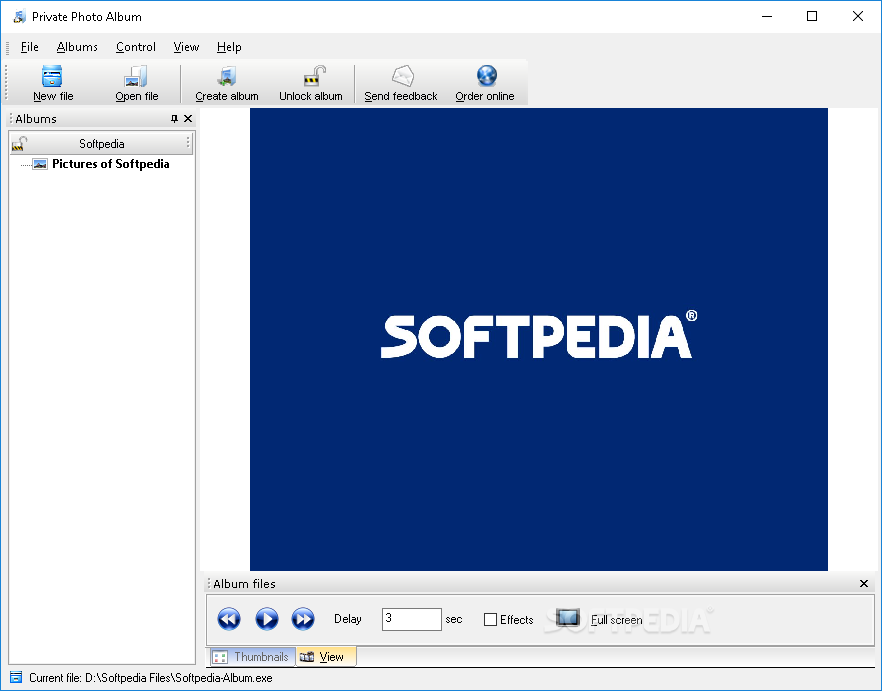882x691 pixels.
Task: Open the View menu
Action: [186, 47]
